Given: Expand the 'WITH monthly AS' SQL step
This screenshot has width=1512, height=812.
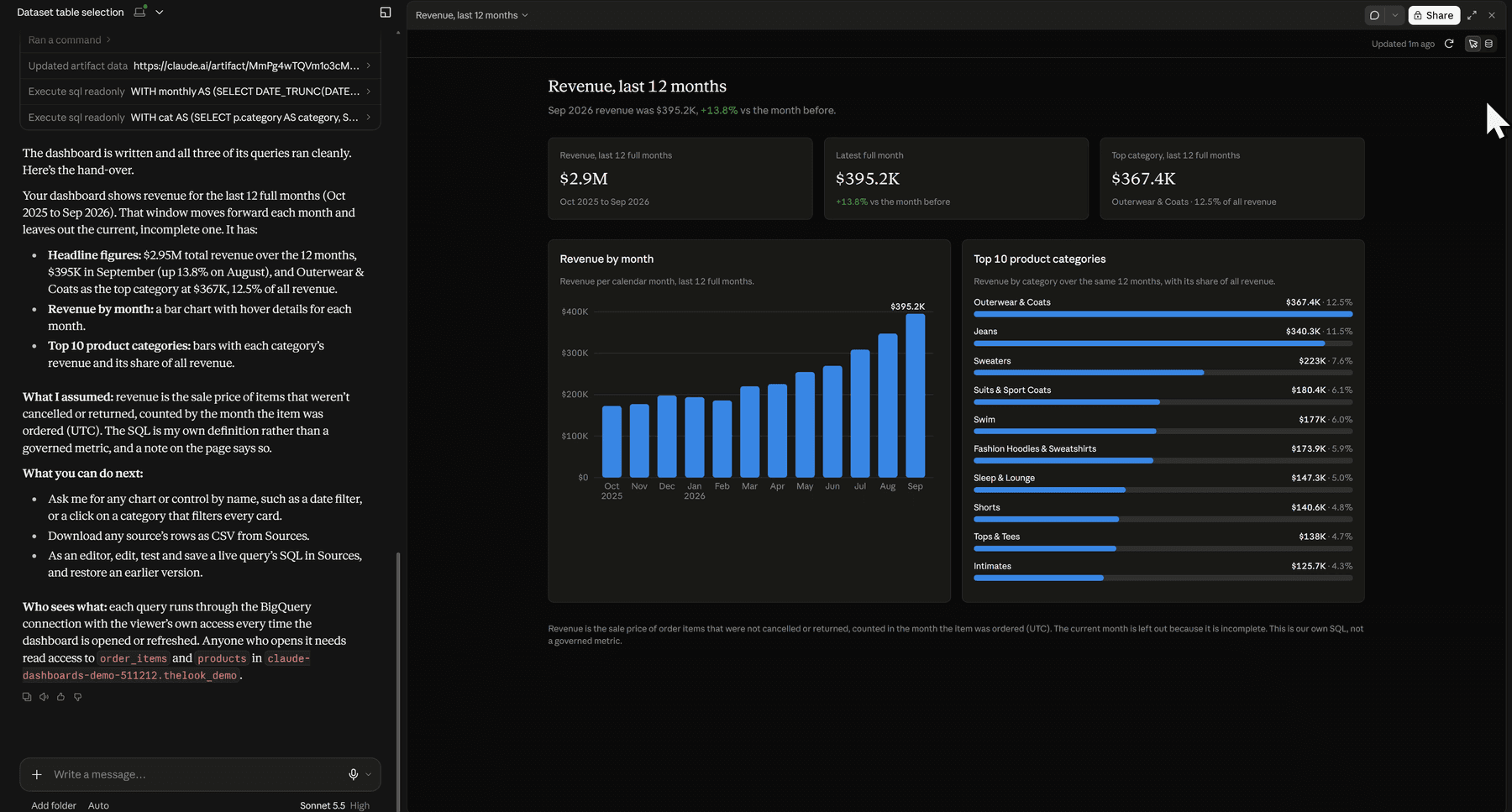Looking at the screenshot, I should point(200,92).
